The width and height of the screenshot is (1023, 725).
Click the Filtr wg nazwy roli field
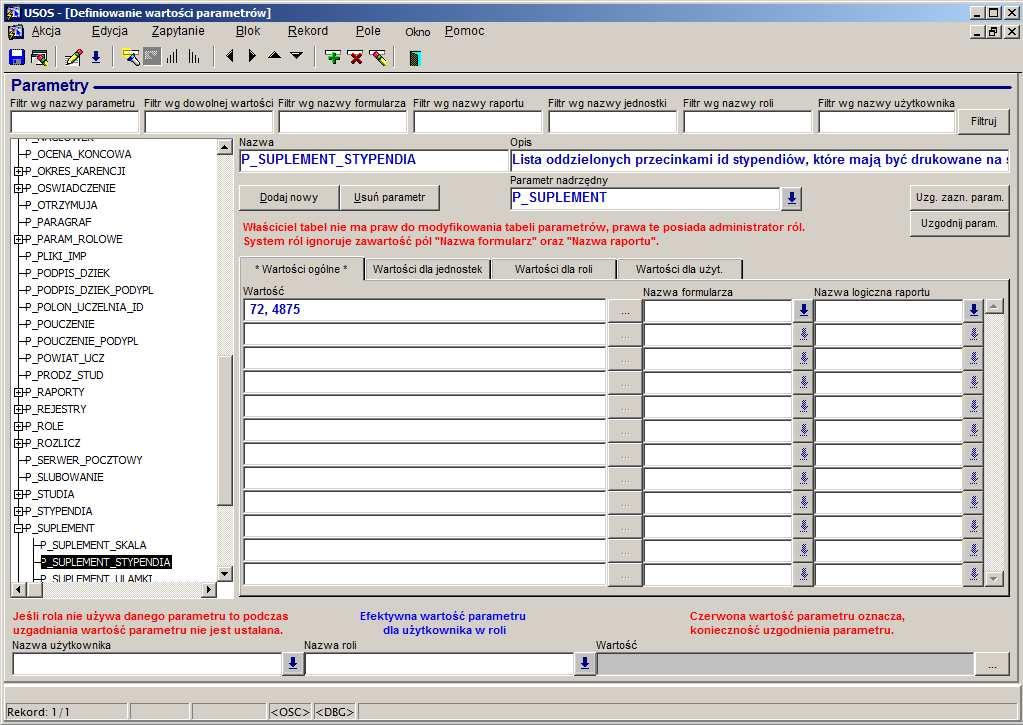(x=748, y=122)
